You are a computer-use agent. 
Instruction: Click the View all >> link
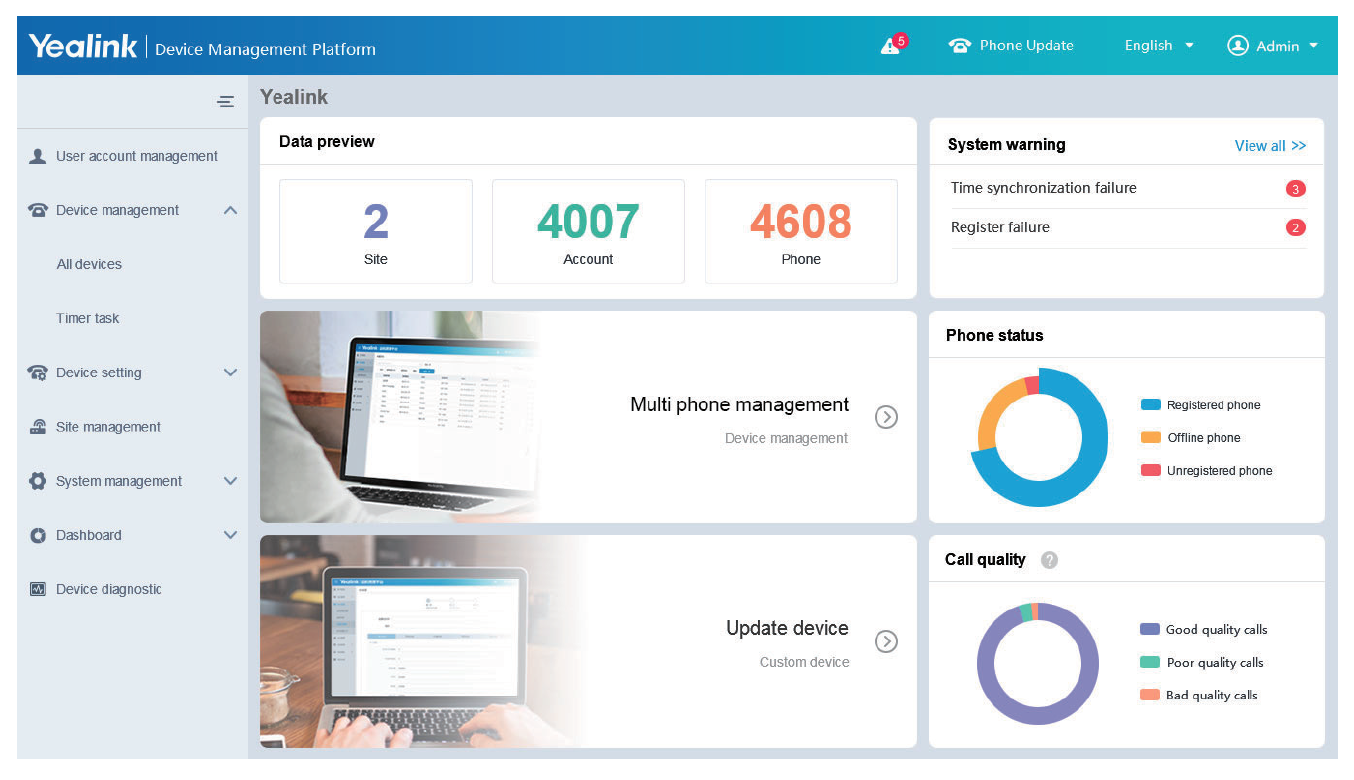click(1270, 146)
